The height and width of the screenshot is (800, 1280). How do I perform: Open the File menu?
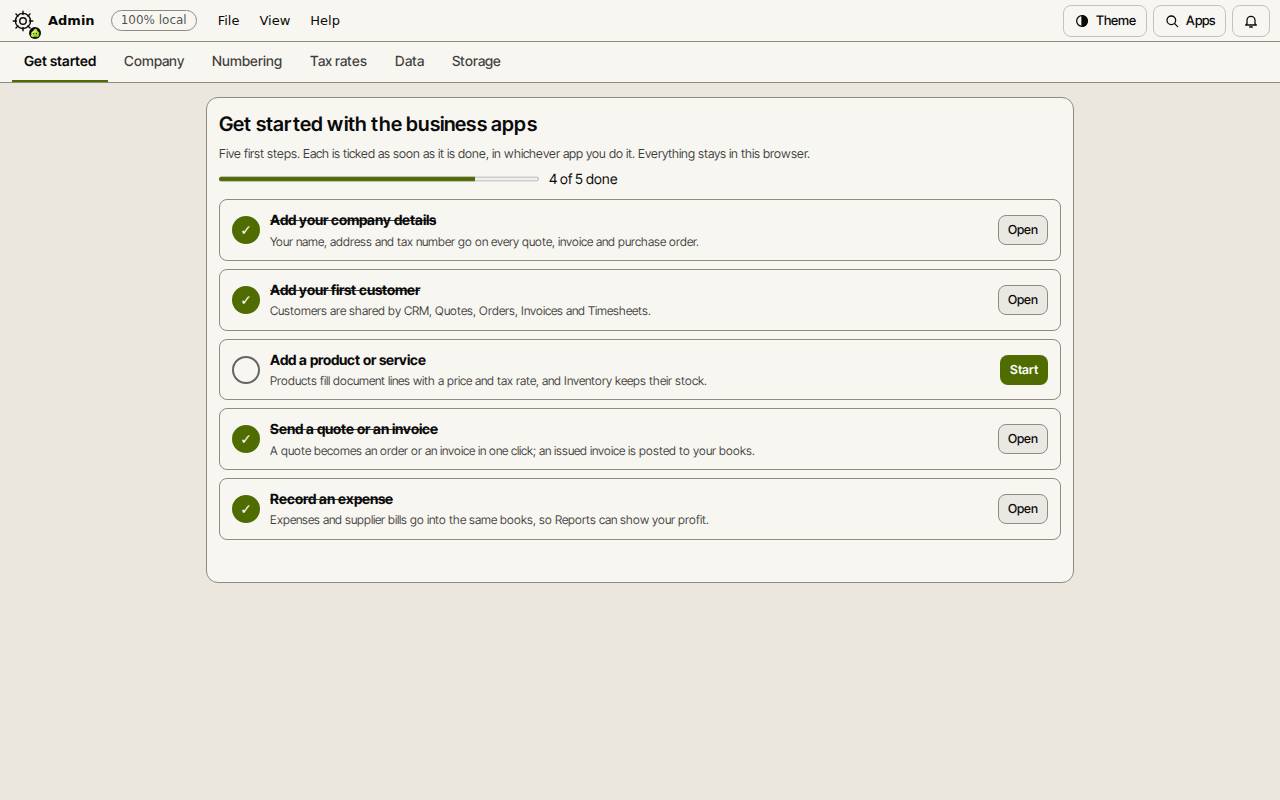(228, 21)
